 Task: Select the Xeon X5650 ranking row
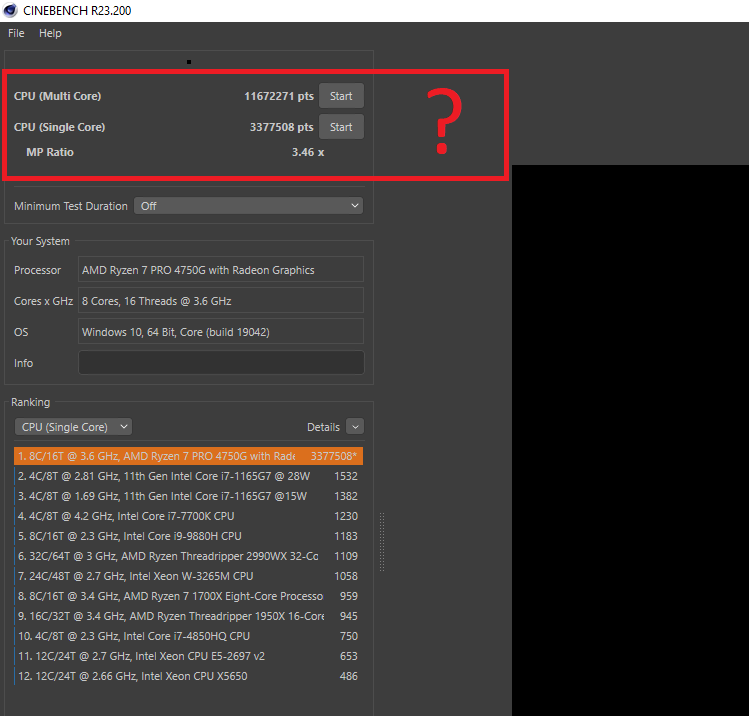188,676
